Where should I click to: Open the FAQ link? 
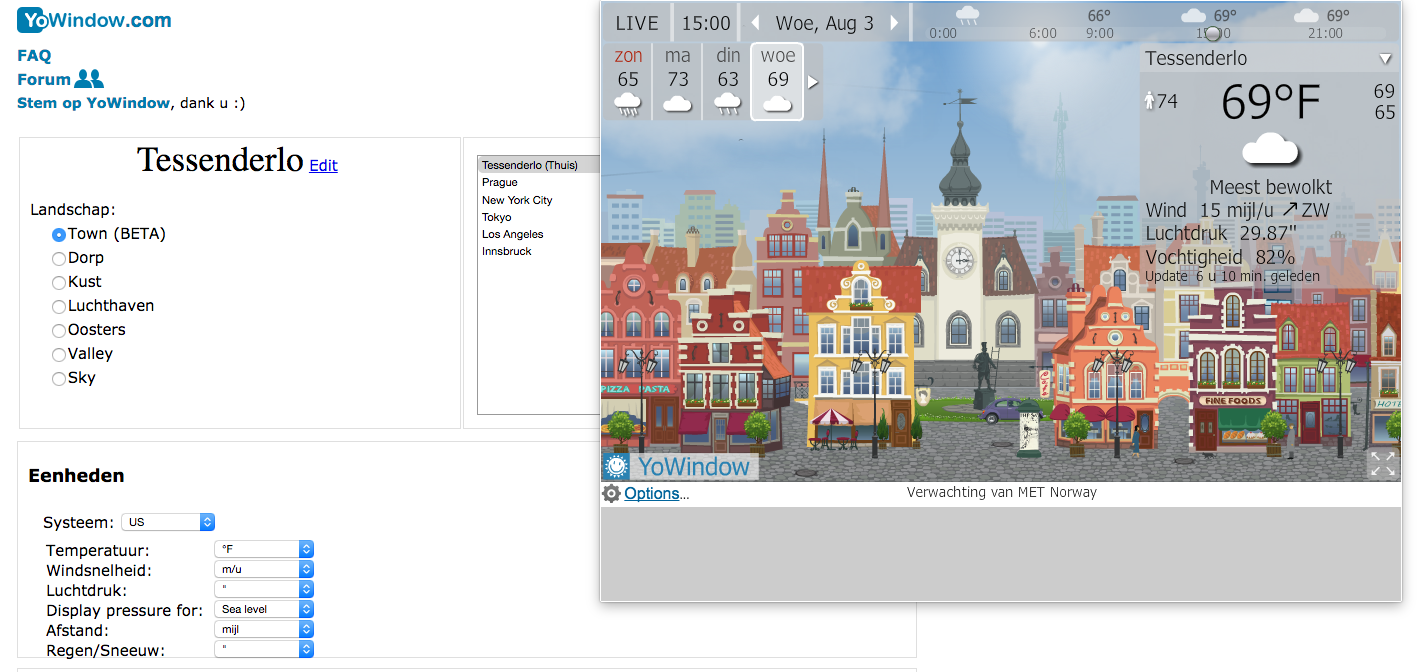tap(34, 56)
